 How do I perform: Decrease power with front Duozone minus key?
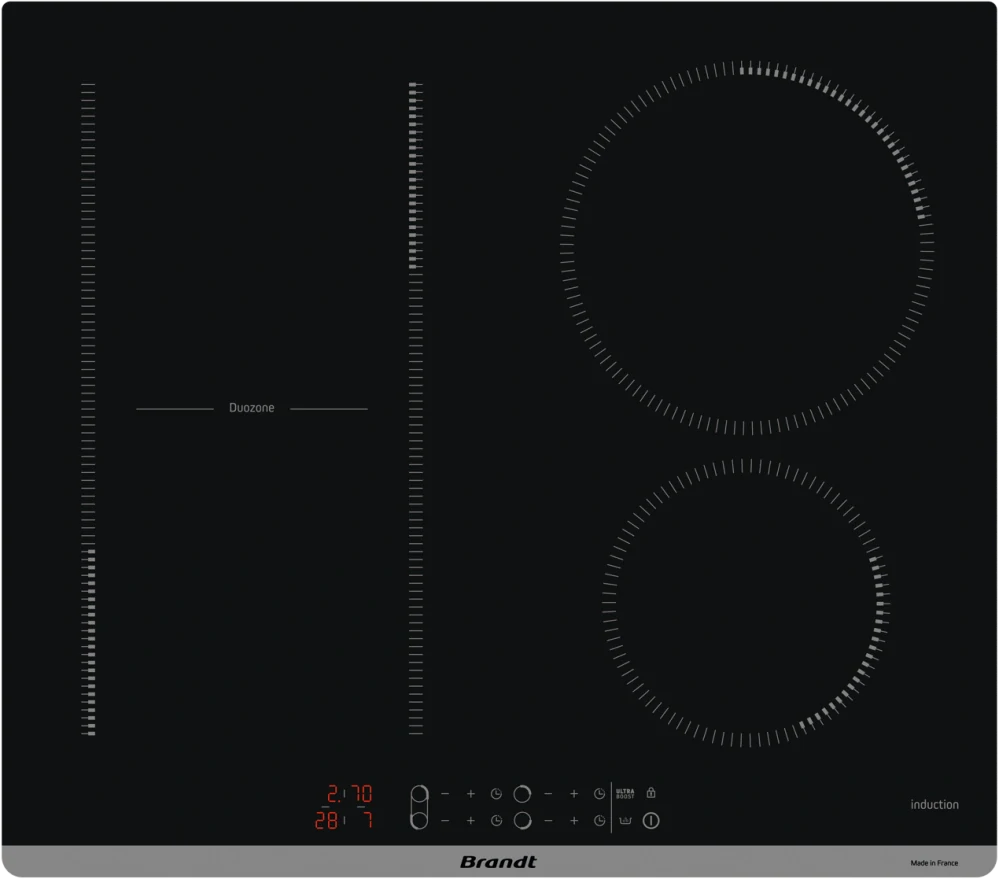click(445, 820)
